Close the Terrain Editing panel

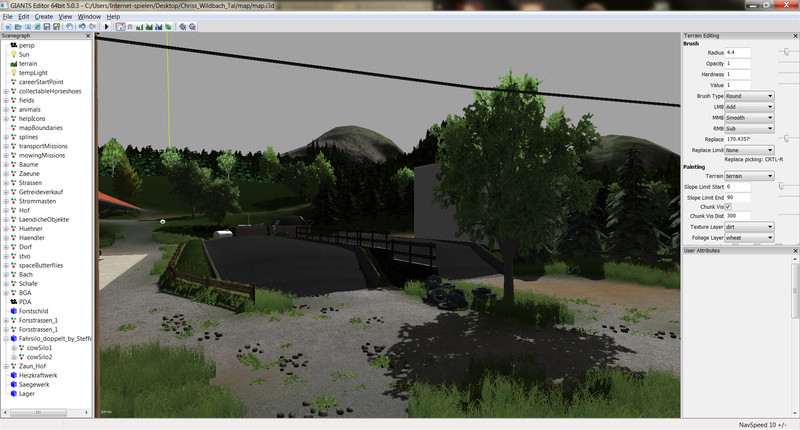[795, 36]
